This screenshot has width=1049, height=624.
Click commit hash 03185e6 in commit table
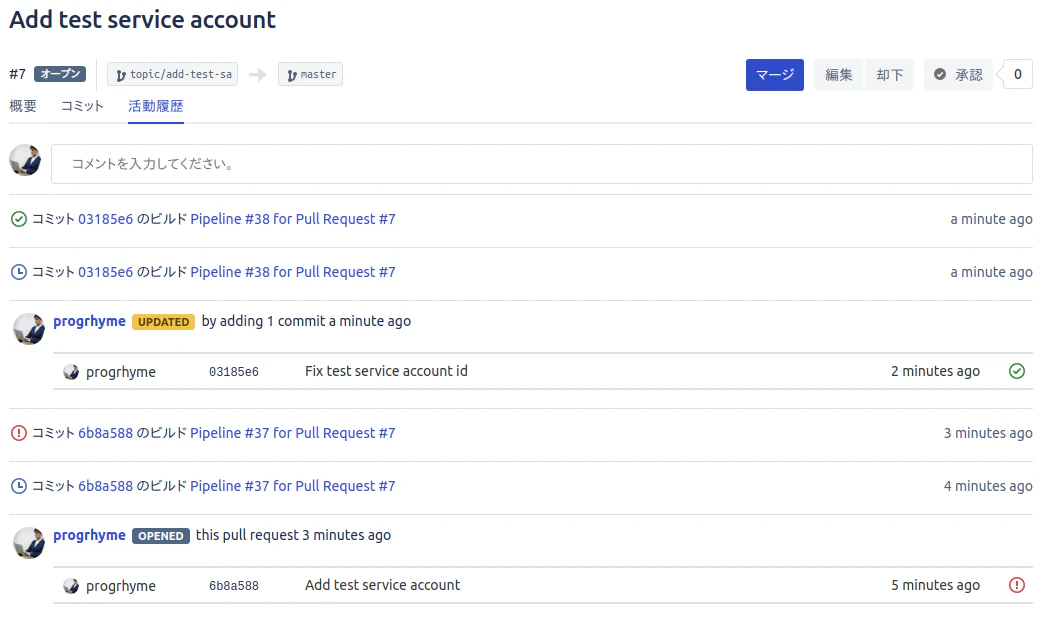pos(233,372)
